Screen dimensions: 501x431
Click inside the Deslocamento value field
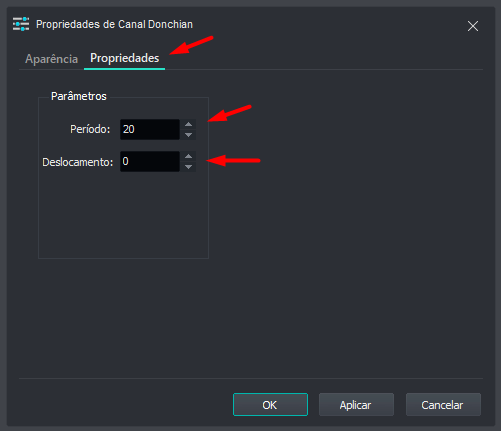click(x=150, y=161)
